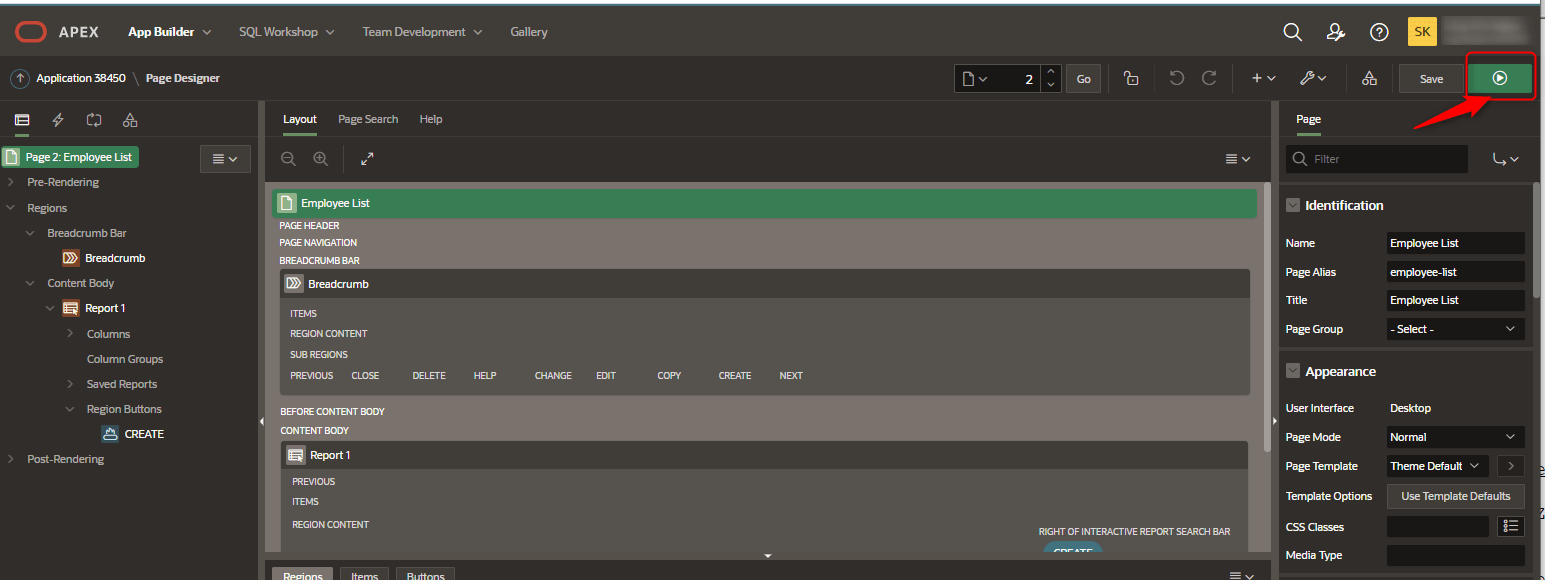Click the Undo icon in toolbar
This screenshot has width=1545, height=580.
point(1177,78)
